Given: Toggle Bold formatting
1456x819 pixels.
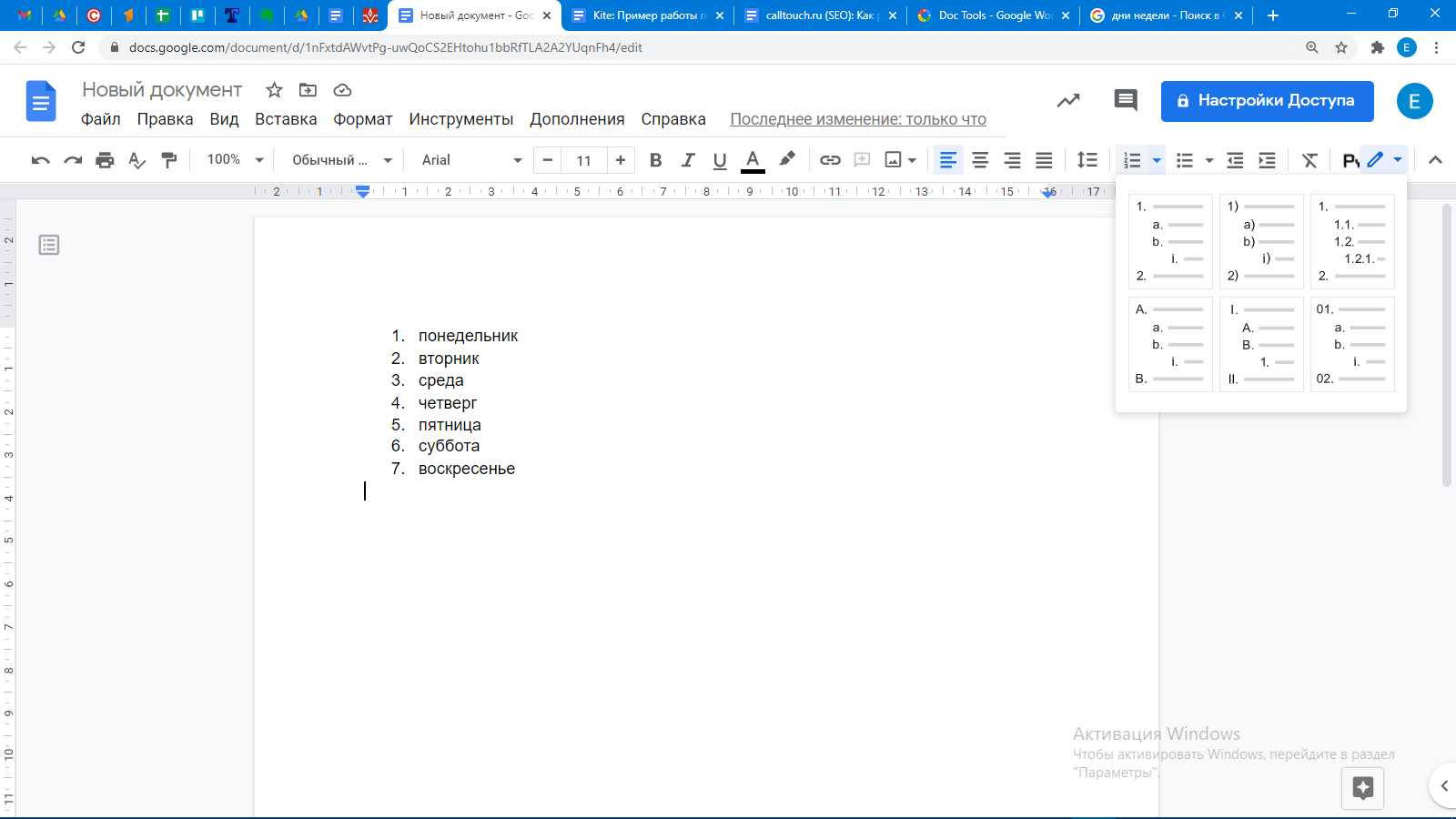Looking at the screenshot, I should coord(655,160).
